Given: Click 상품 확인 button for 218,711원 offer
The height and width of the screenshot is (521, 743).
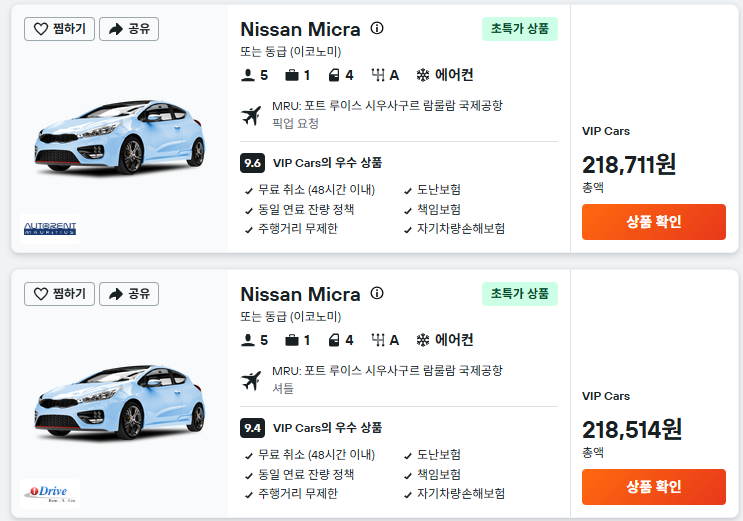Looking at the screenshot, I should (x=653, y=222).
